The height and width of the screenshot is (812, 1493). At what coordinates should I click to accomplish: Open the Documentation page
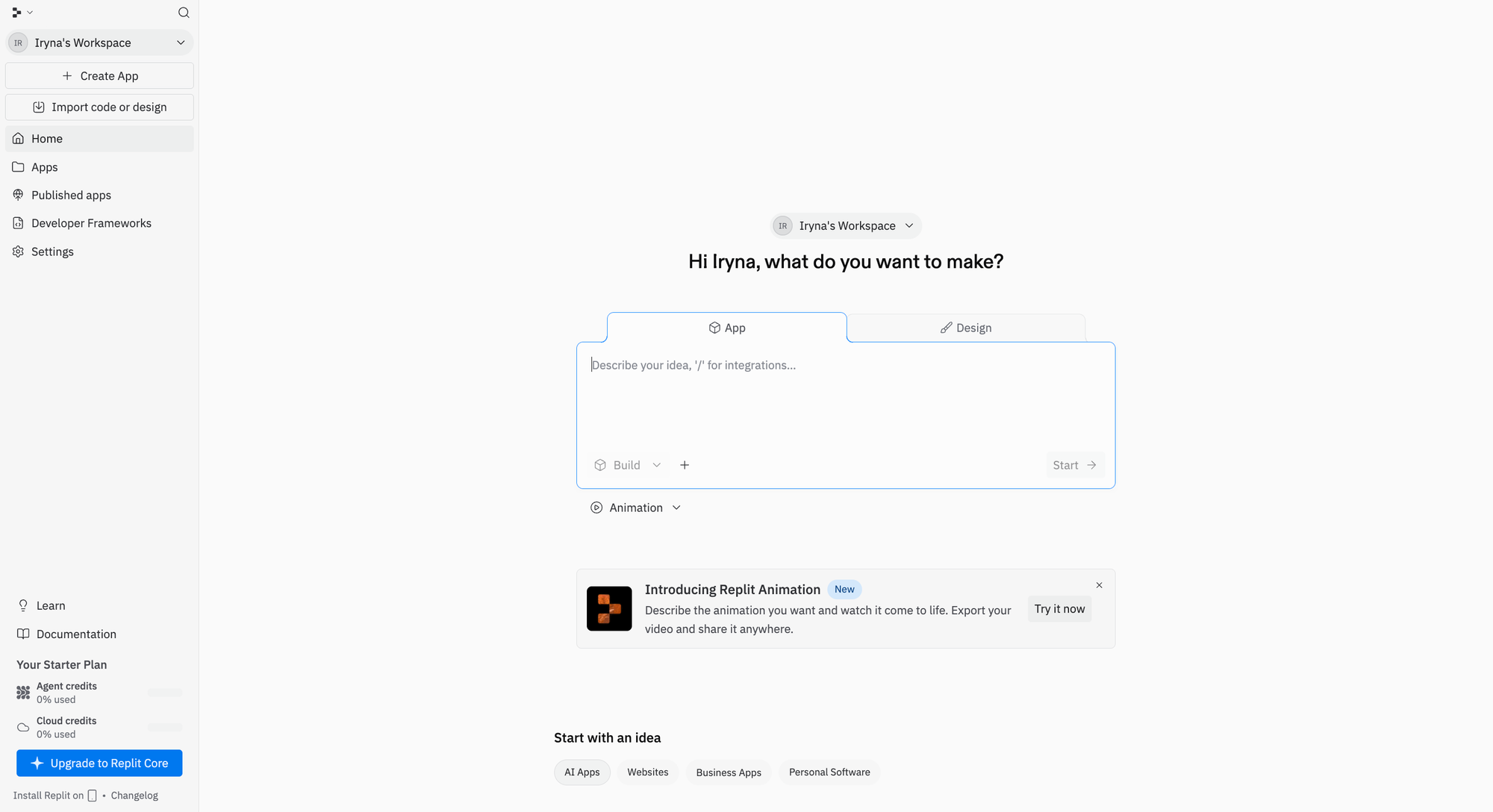pos(75,634)
